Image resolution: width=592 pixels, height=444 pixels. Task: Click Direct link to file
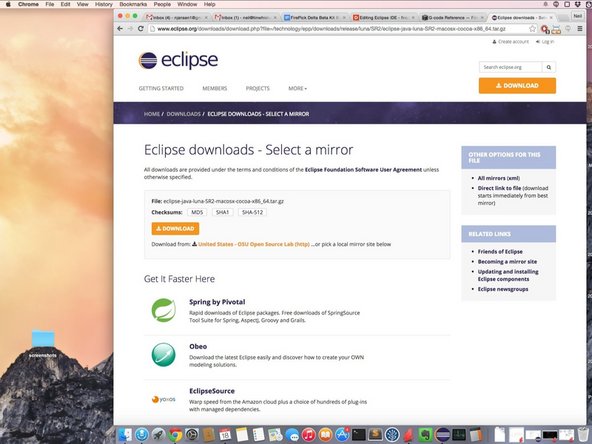(499, 188)
